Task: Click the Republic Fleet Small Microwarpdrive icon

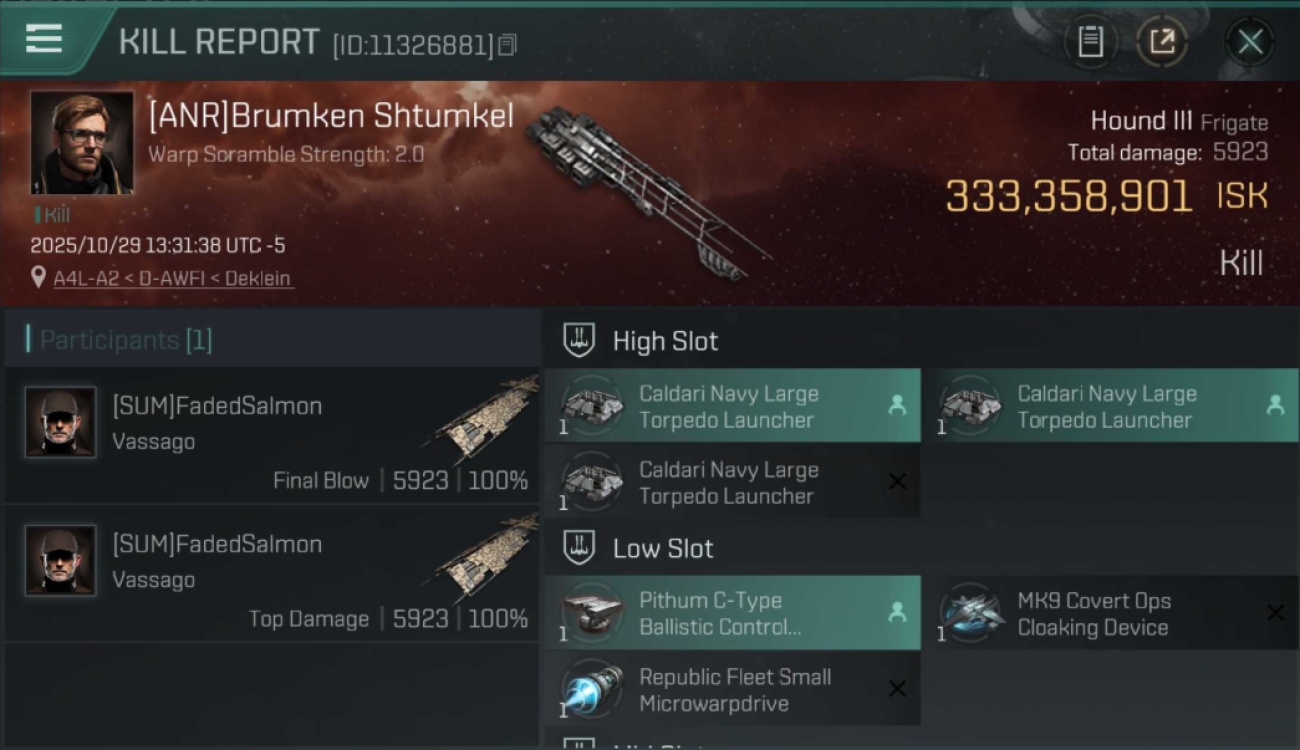Action: tap(591, 689)
